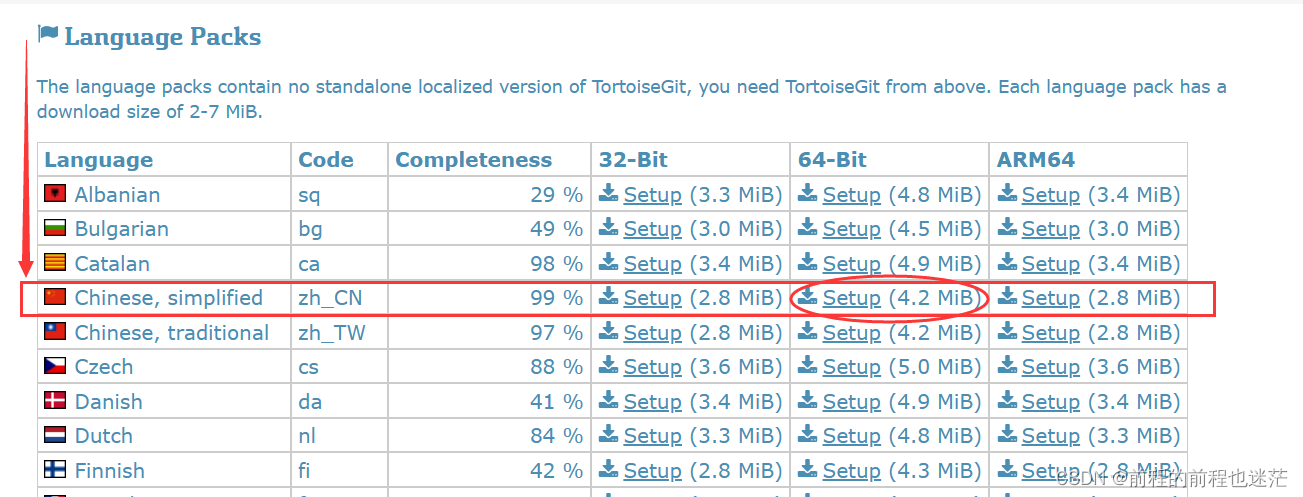
Task: Click the Catalan flag icon
Action: point(55,263)
